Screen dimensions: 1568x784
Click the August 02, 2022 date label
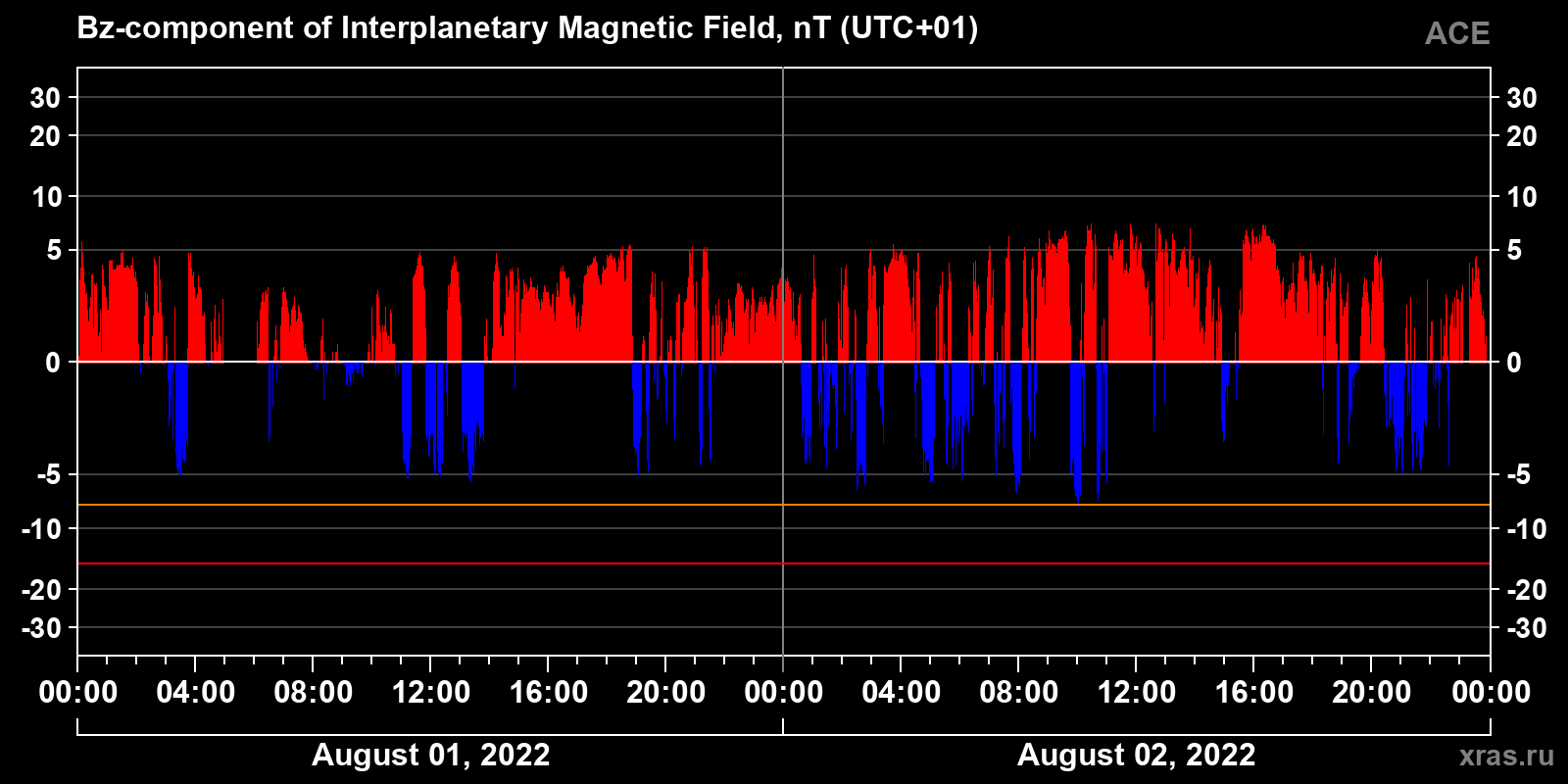1137,756
